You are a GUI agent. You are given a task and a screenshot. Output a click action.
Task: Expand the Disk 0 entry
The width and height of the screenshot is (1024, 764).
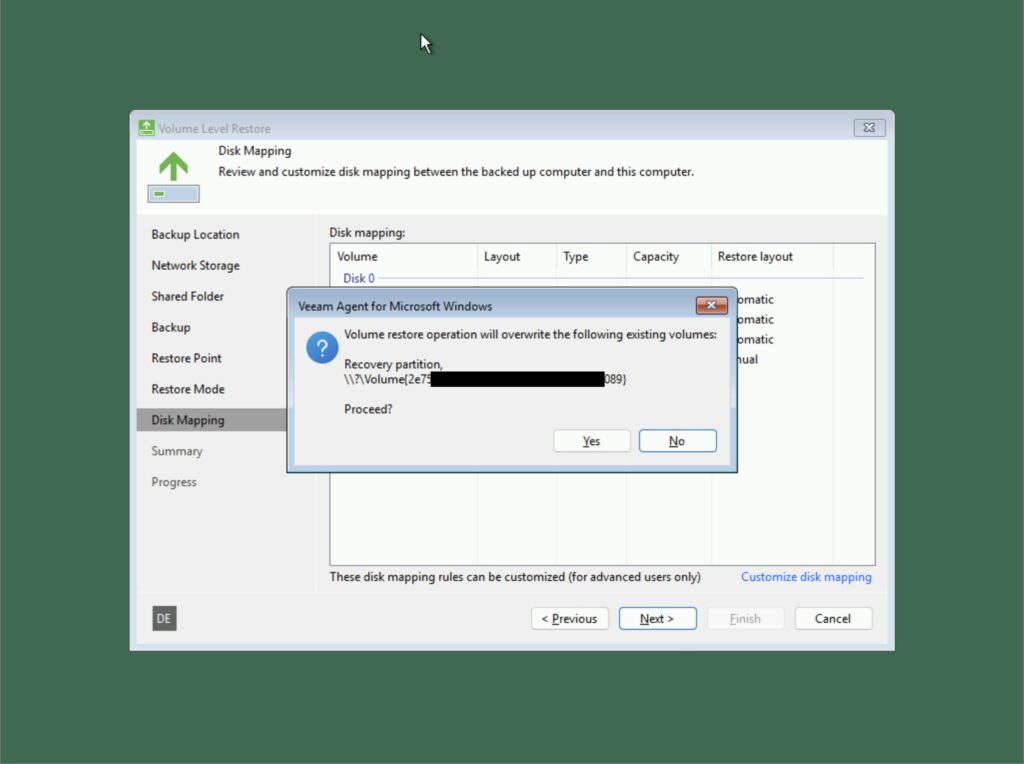pos(358,278)
